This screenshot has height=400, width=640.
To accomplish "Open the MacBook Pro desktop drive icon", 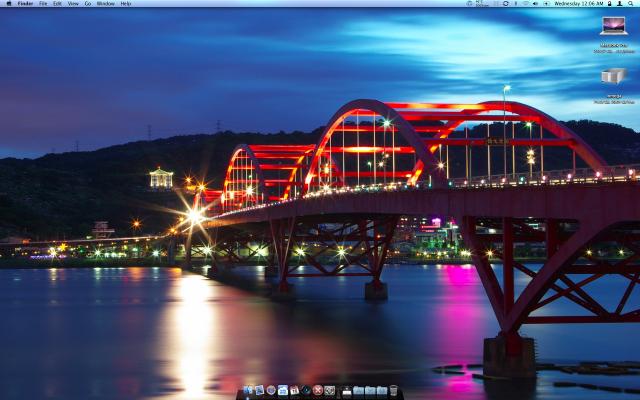I will [613, 26].
